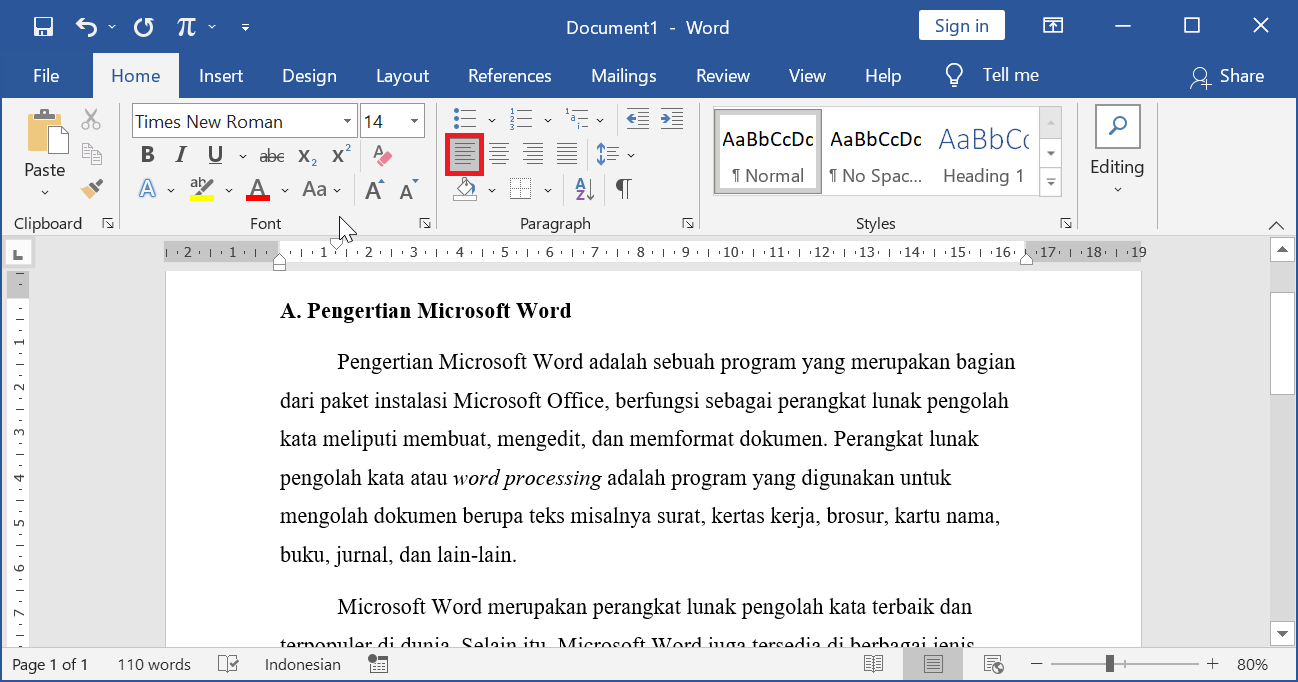Click the Tell me lightbulb icon
The width and height of the screenshot is (1298, 682).
(954, 76)
